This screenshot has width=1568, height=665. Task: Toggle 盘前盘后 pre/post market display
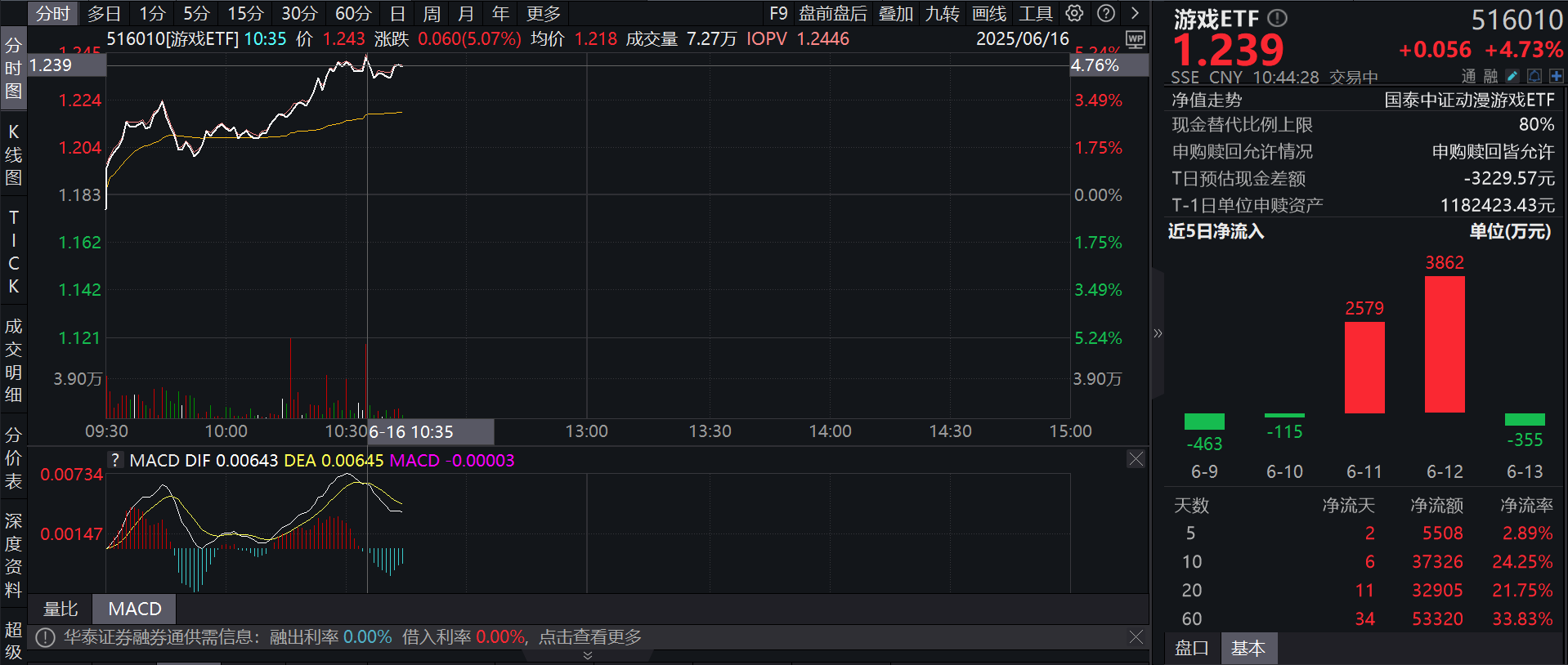pyautogui.click(x=833, y=13)
